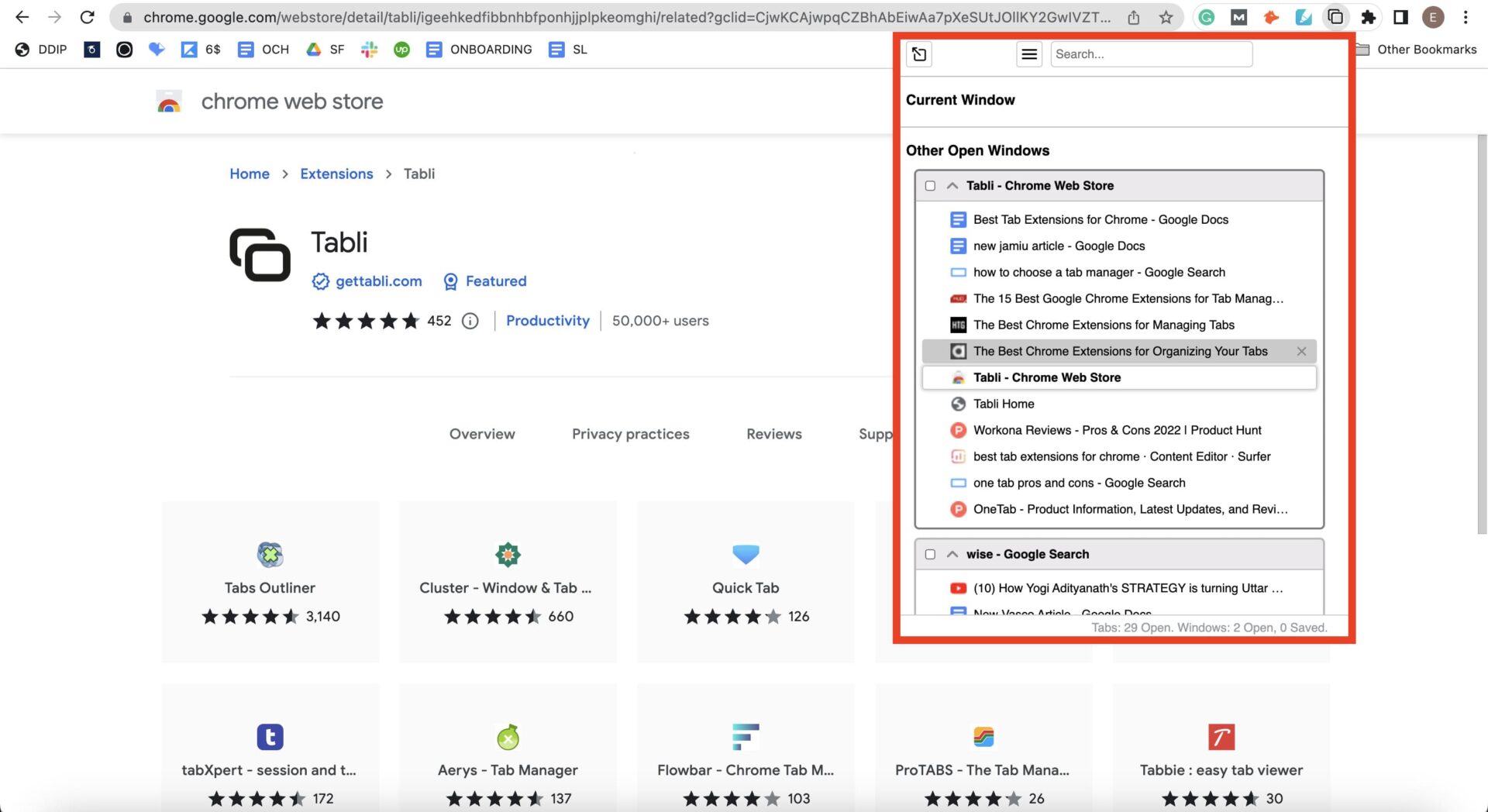
Task: Click the browser address bar URL
Action: click(626, 17)
